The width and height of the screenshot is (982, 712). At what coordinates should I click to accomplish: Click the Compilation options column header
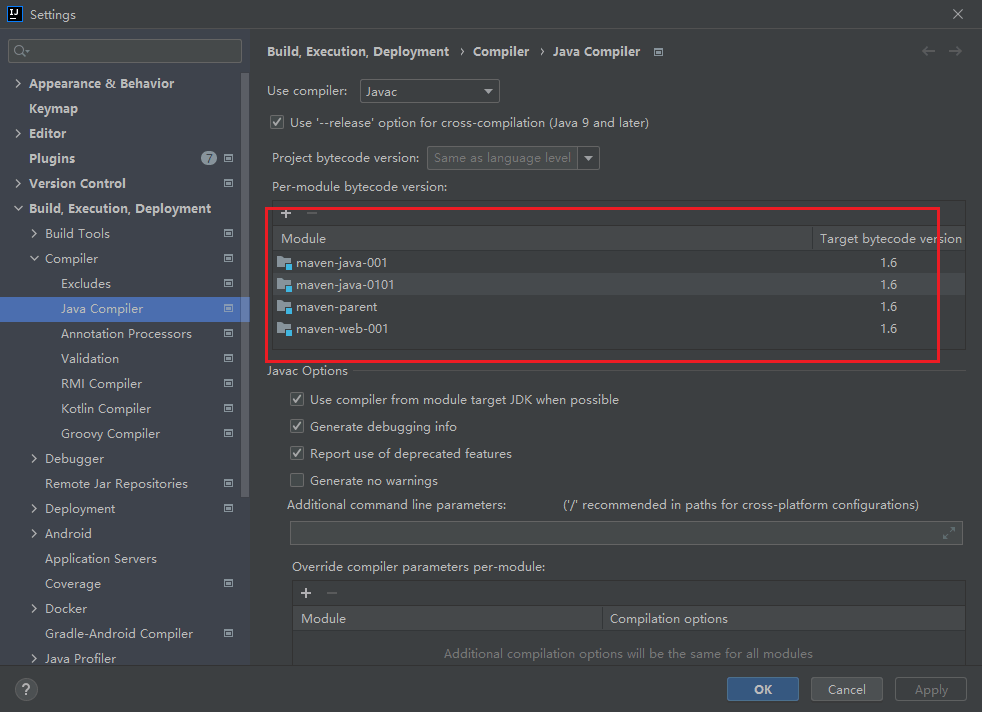pyautogui.click(x=783, y=619)
